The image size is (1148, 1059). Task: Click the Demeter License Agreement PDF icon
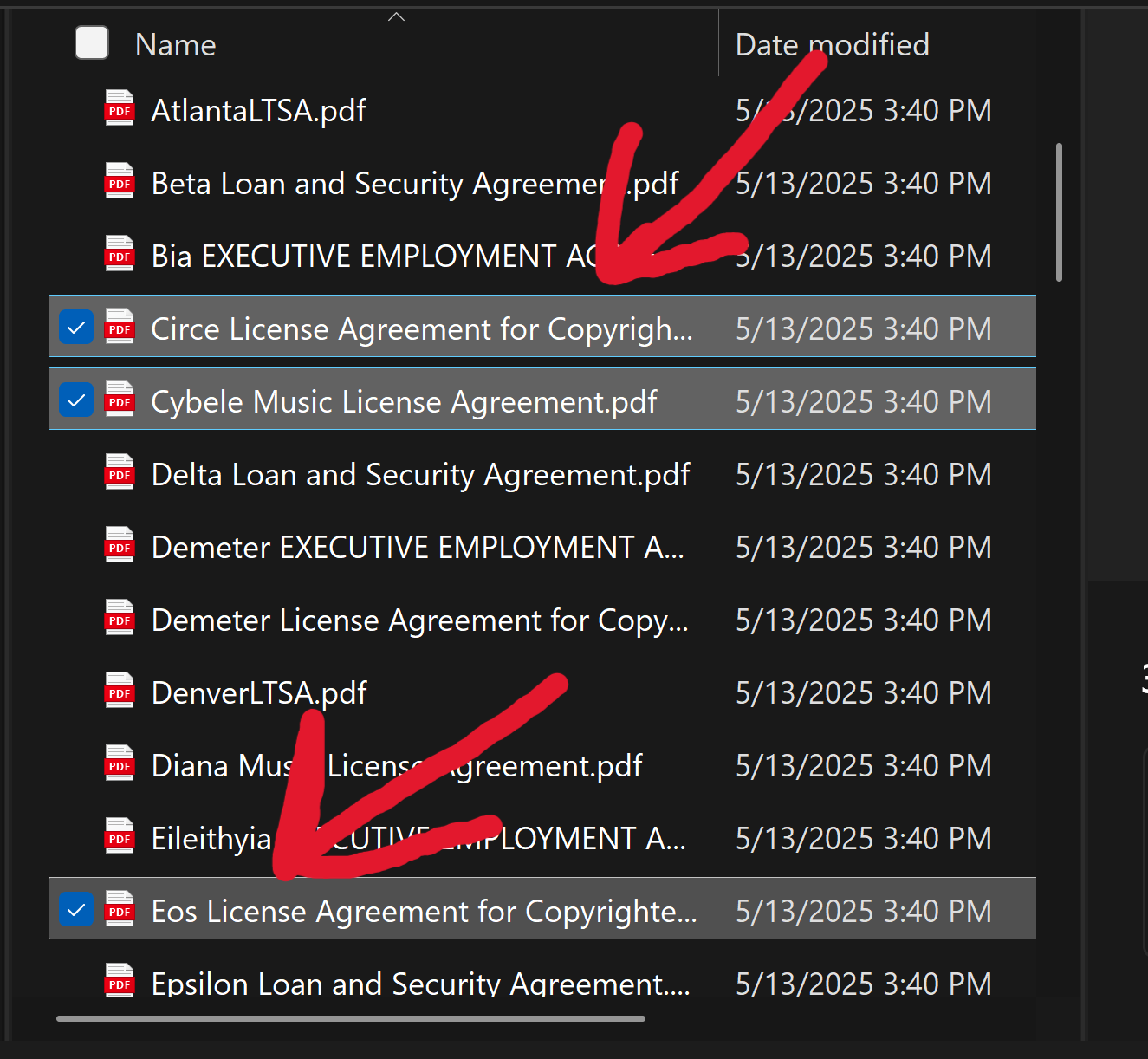[120, 619]
